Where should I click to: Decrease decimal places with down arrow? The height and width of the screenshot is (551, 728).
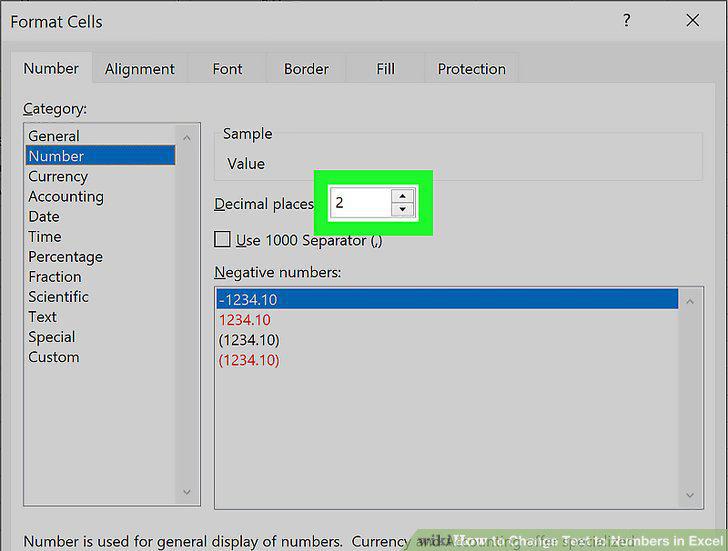coord(403,210)
